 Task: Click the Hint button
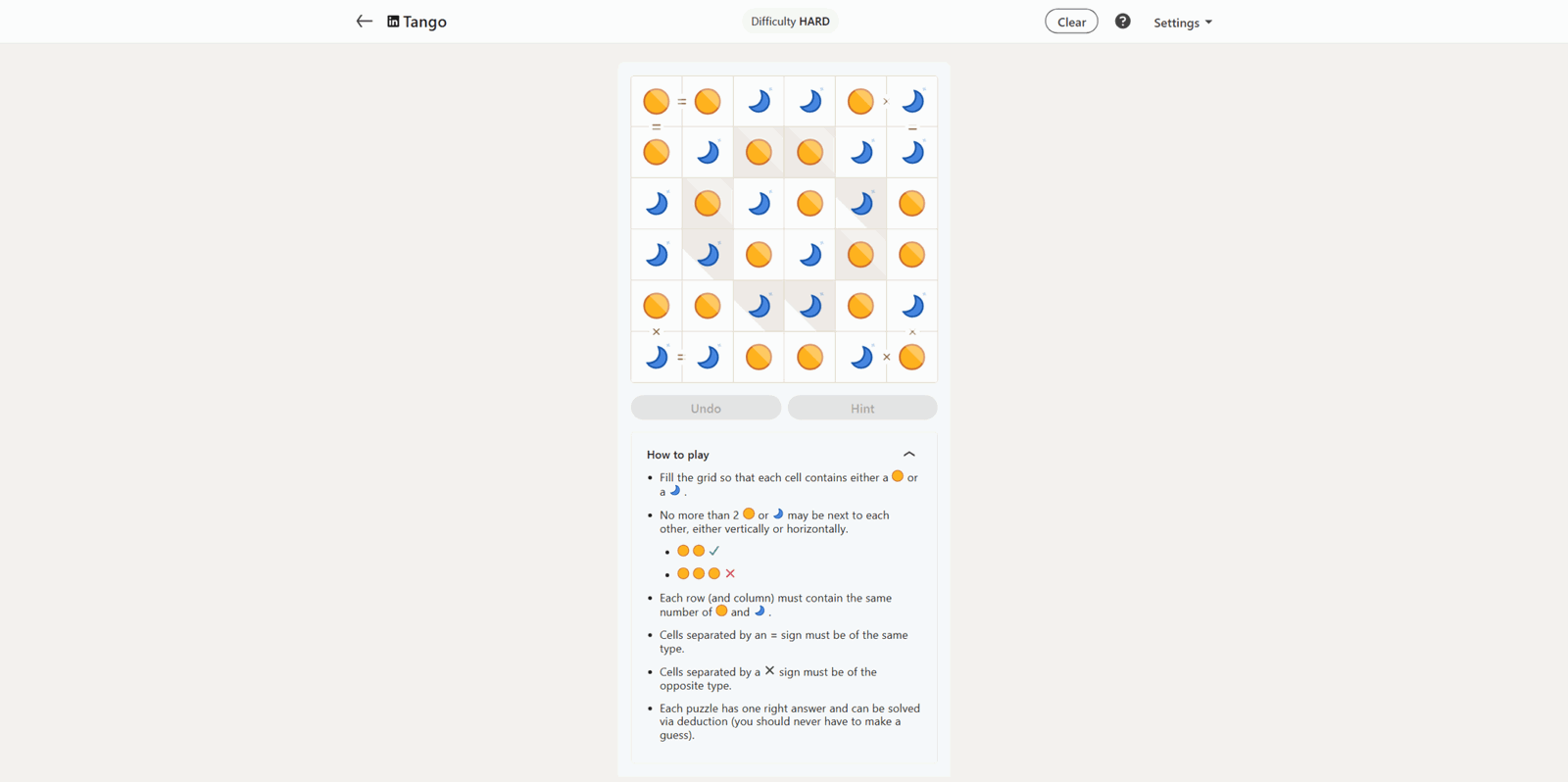click(x=862, y=408)
